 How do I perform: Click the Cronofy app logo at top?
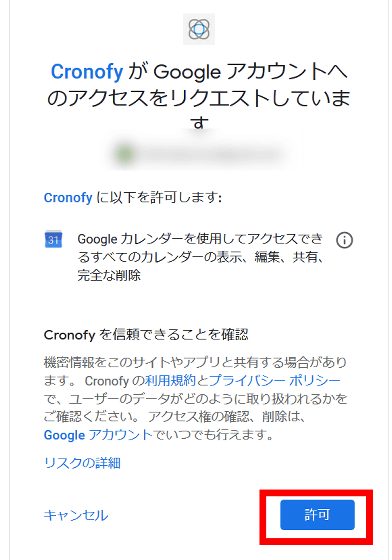point(199,29)
